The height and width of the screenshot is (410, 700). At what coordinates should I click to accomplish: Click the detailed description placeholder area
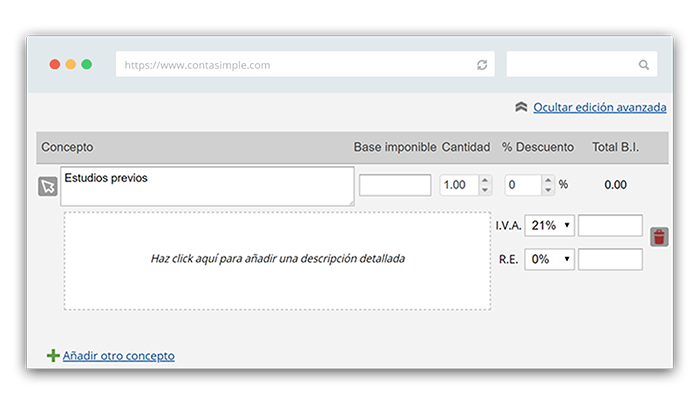tap(277, 261)
